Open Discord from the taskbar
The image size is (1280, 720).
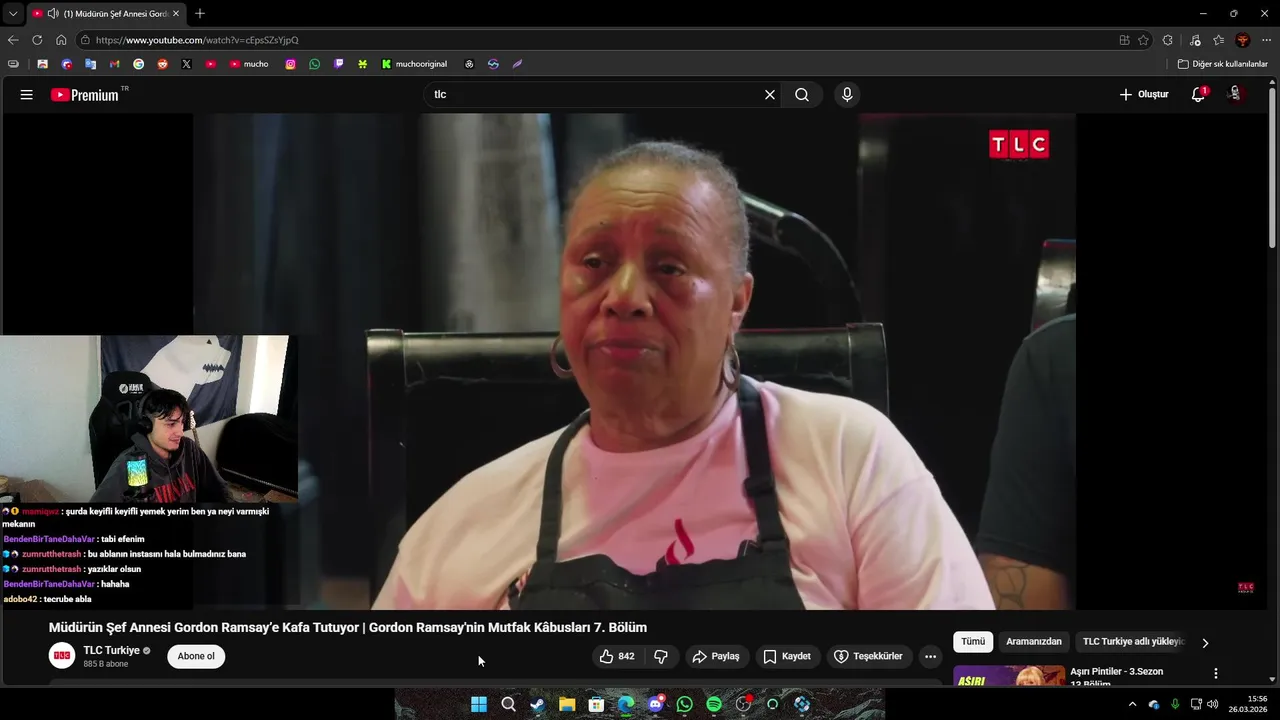click(655, 704)
